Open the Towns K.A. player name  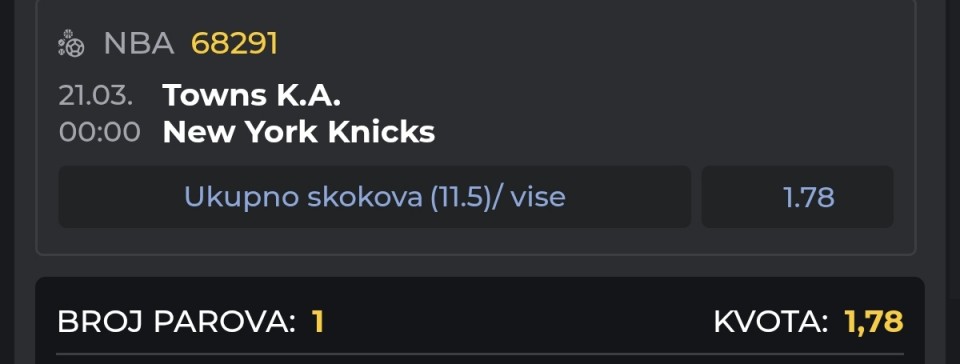click(x=252, y=95)
